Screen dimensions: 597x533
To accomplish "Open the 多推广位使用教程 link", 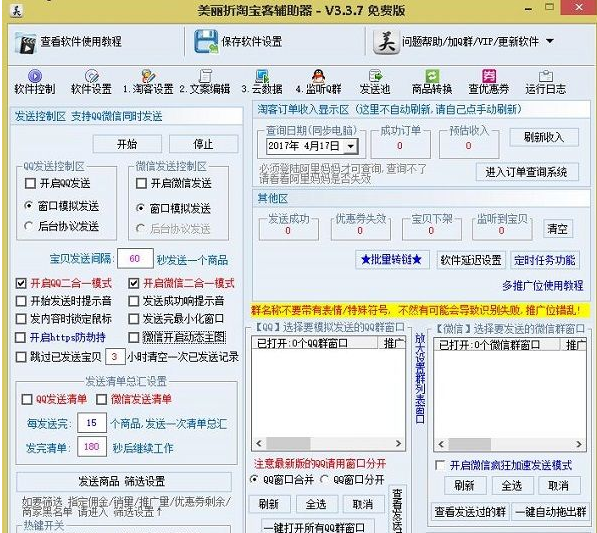I will coord(543,285).
